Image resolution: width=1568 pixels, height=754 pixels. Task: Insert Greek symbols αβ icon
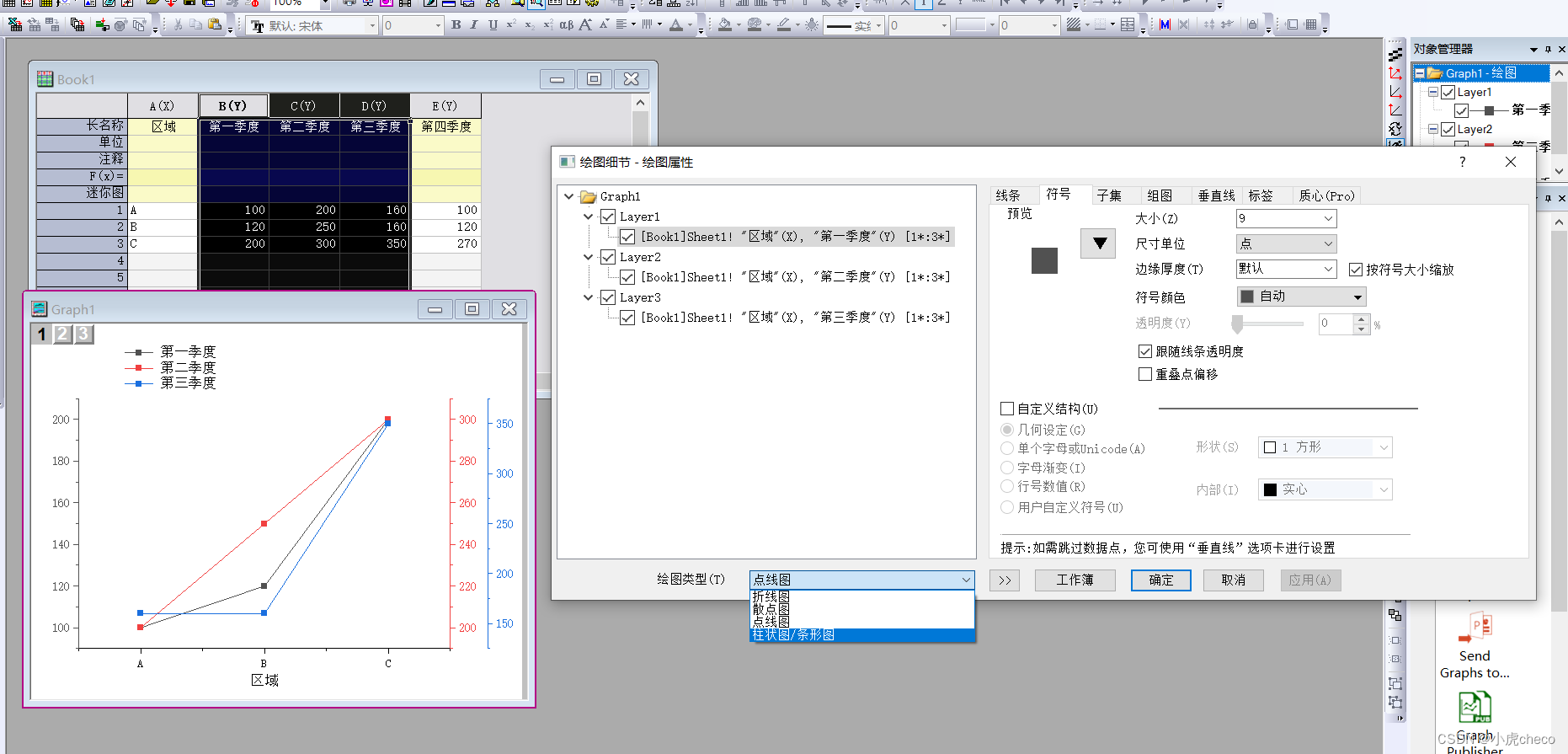[x=566, y=25]
